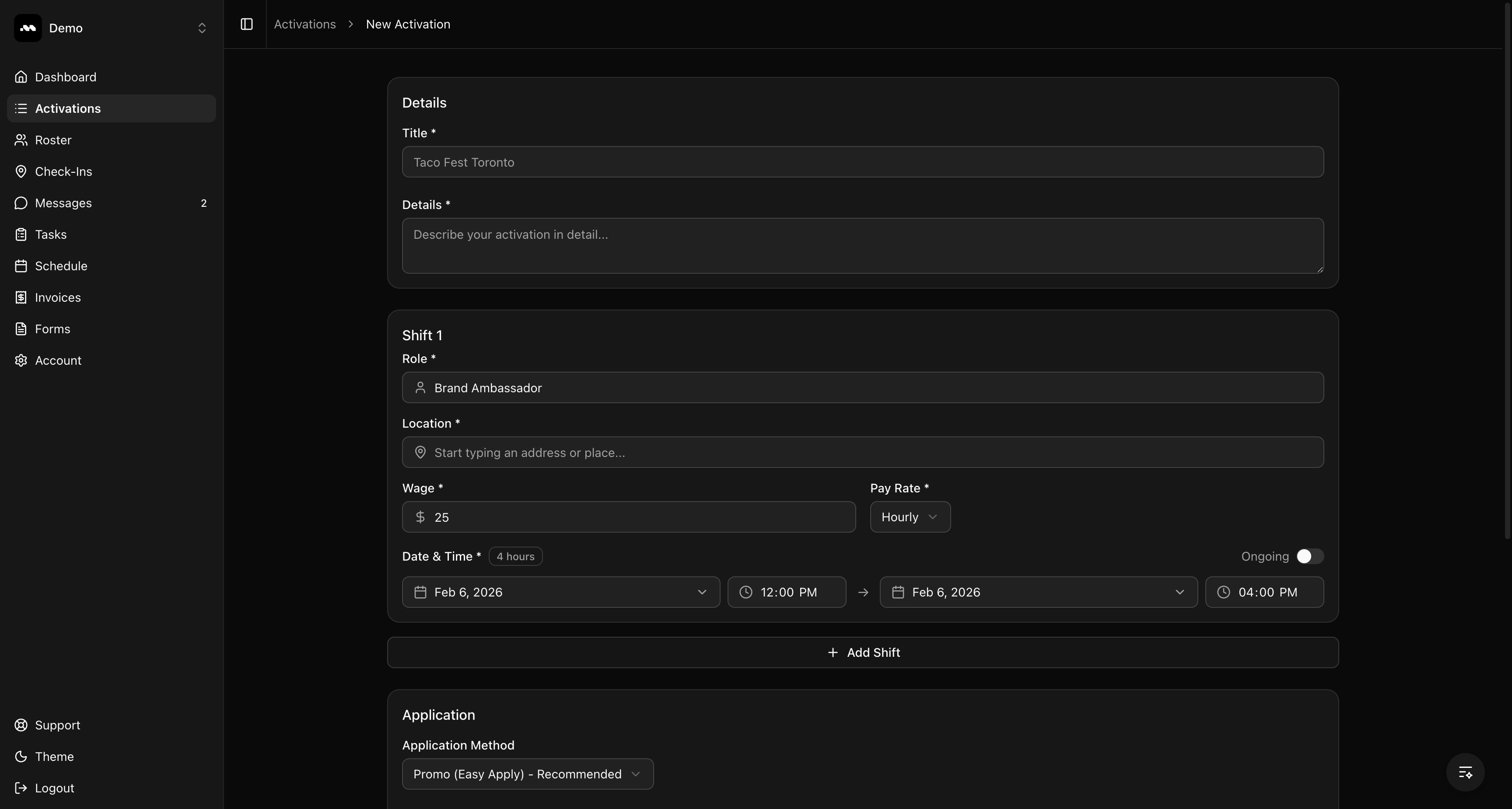1512x809 pixels.
Task: Open Invoices from the sidebar
Action: [x=57, y=297]
